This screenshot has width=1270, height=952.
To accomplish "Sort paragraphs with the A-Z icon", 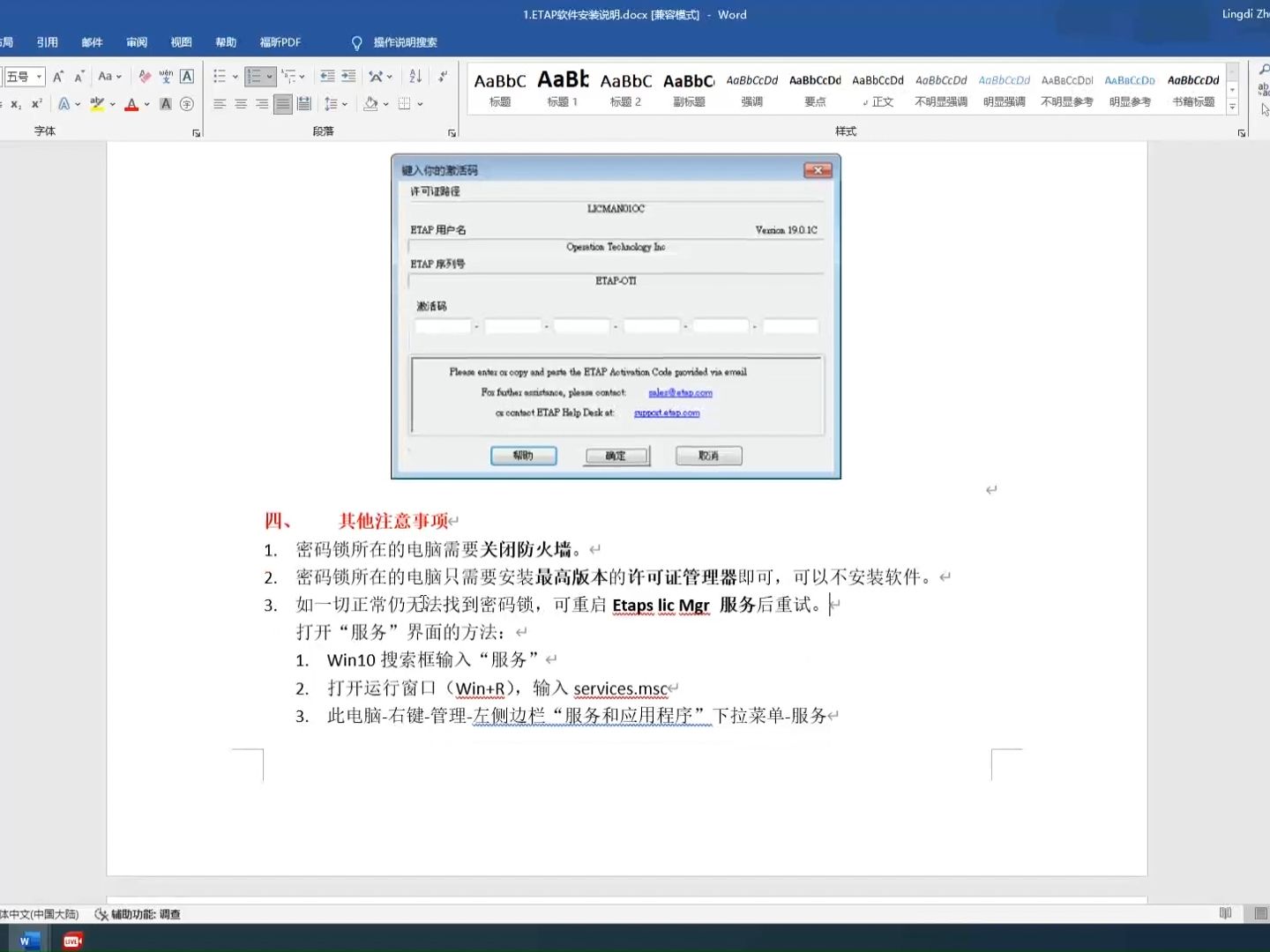I will pos(415,77).
